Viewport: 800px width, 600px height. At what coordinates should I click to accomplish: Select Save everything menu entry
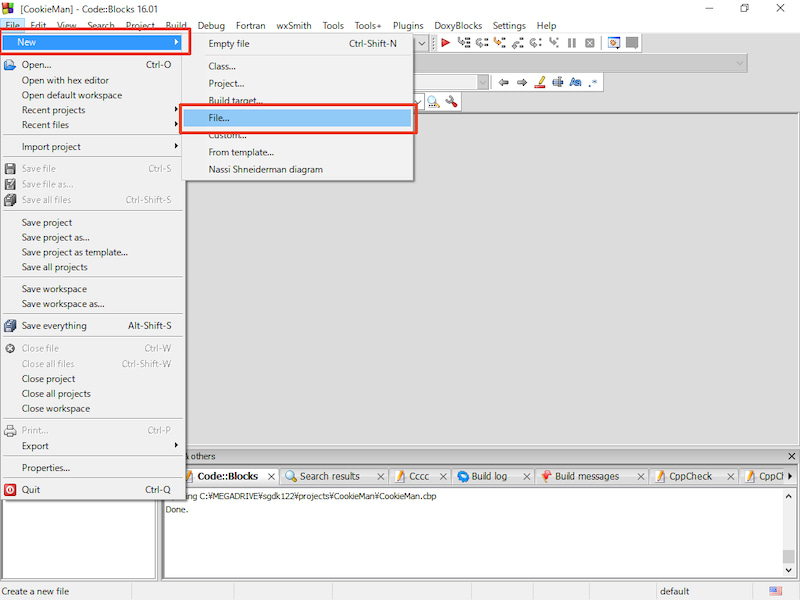(x=92, y=326)
